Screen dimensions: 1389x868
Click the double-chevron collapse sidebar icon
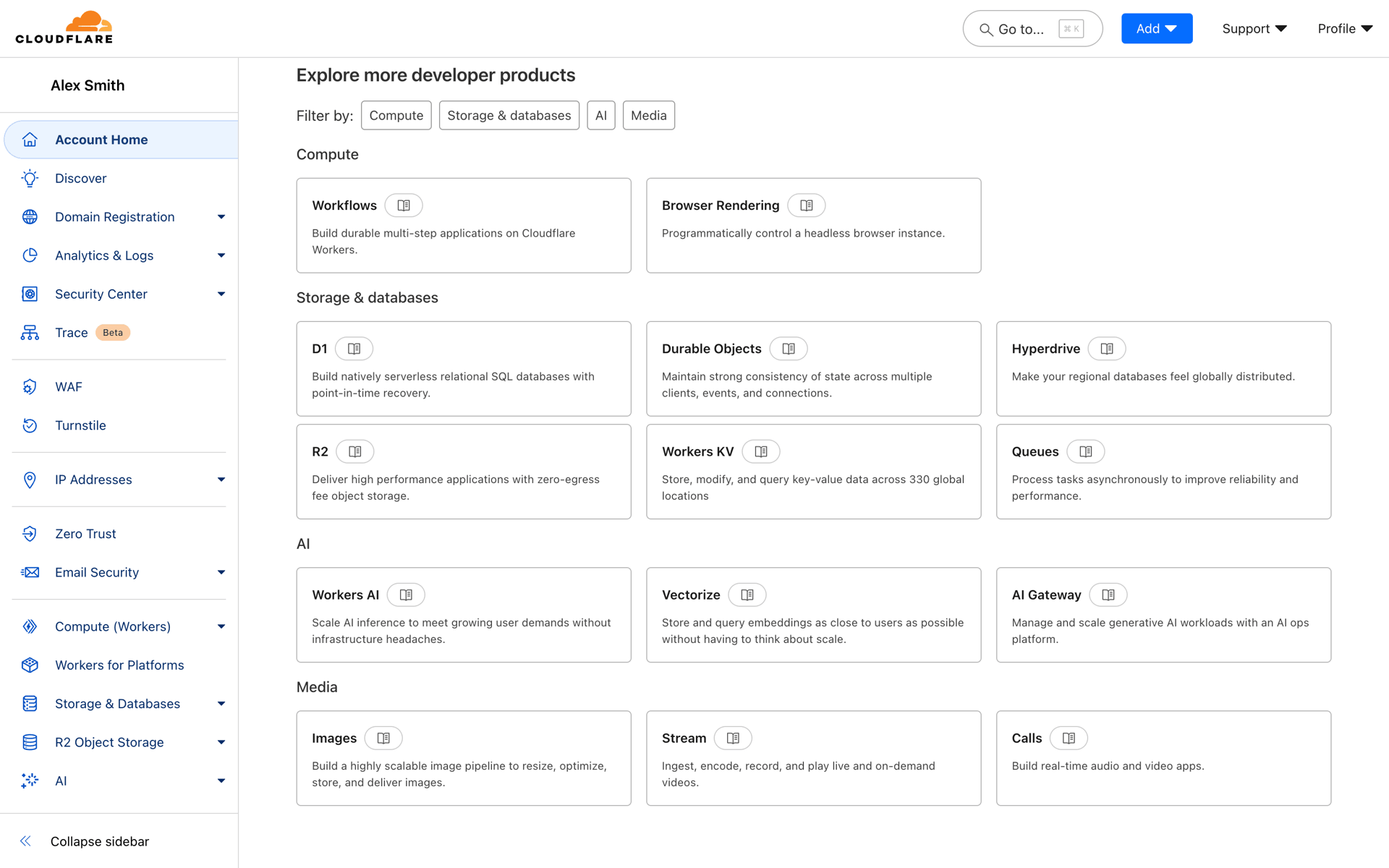26,841
